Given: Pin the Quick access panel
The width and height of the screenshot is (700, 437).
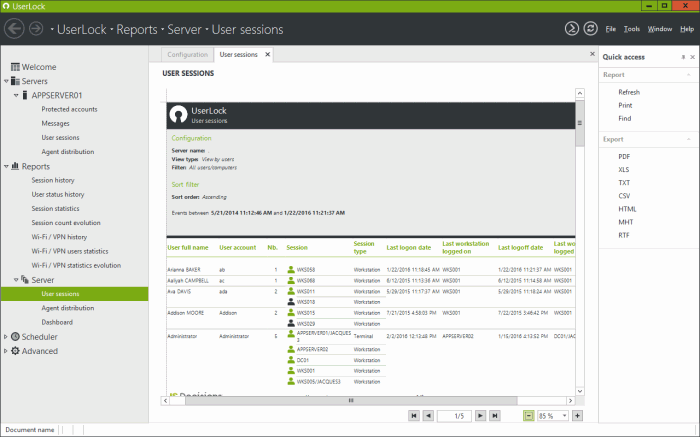Looking at the screenshot, I should 683,57.
